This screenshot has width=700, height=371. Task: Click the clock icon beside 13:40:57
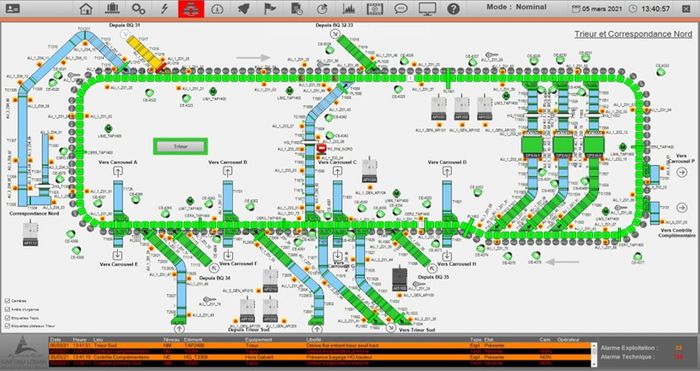633,9
